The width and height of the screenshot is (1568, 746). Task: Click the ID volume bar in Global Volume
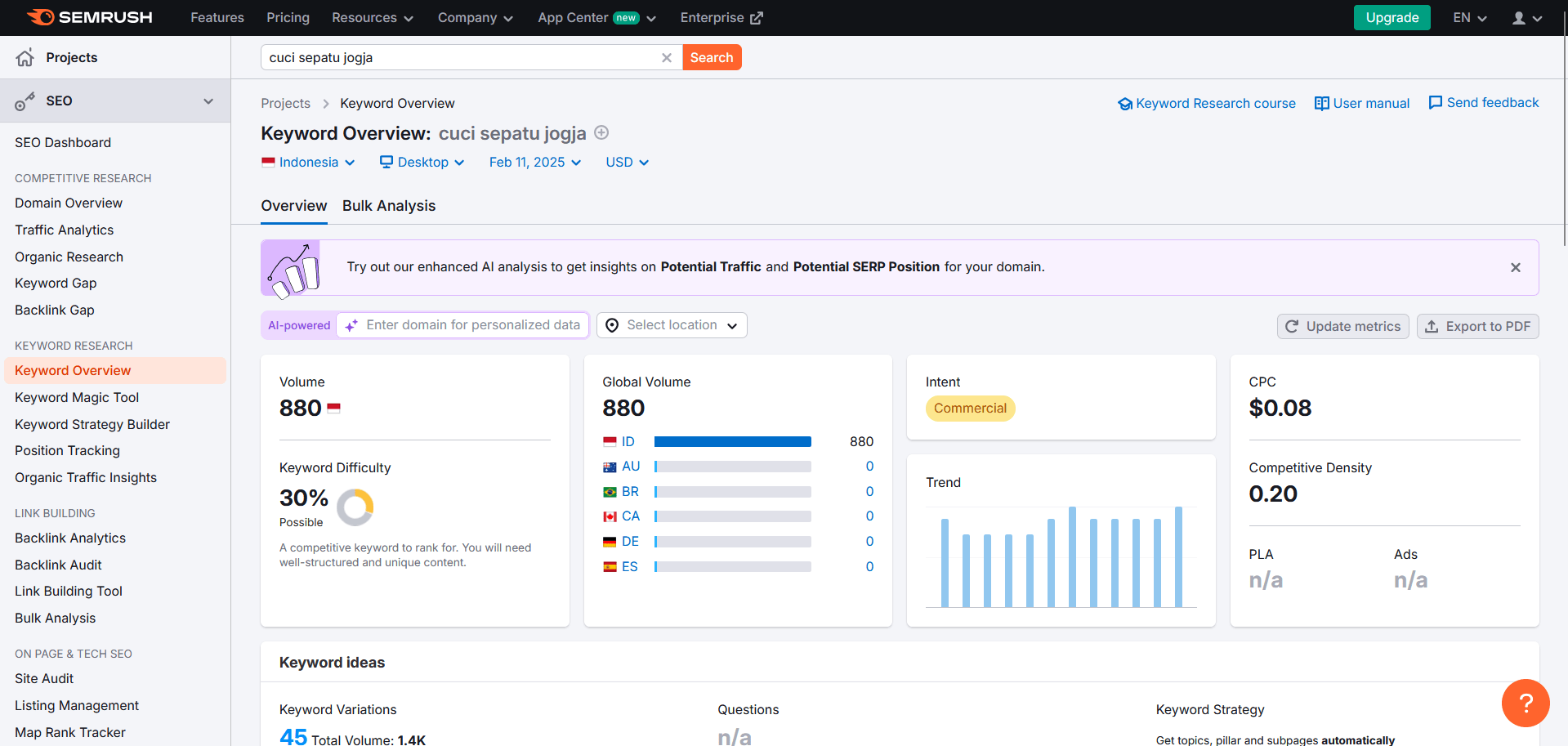733,442
